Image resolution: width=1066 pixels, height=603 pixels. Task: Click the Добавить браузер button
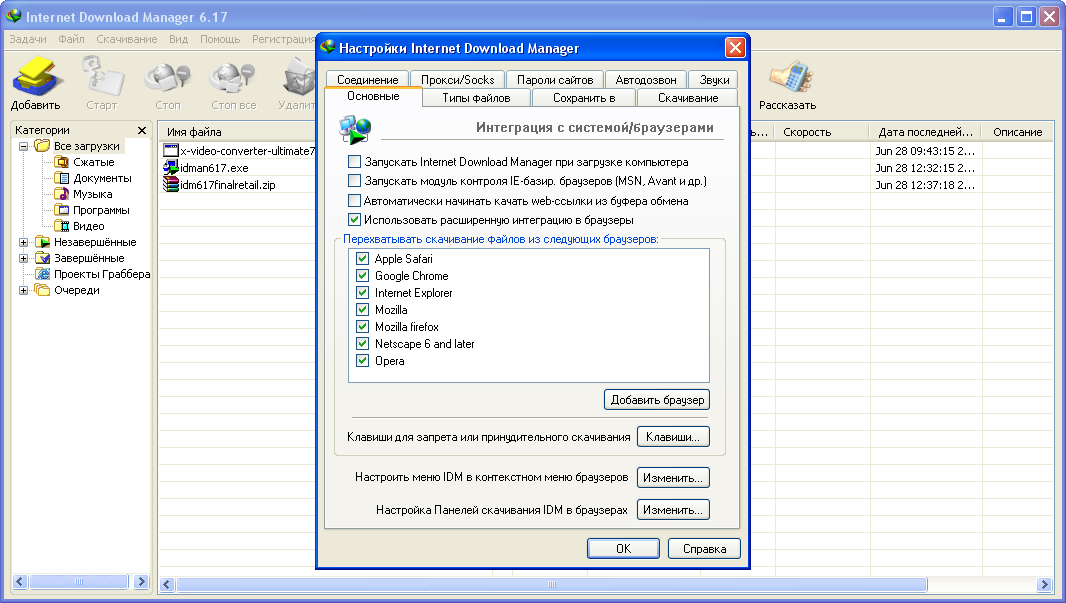(x=657, y=400)
